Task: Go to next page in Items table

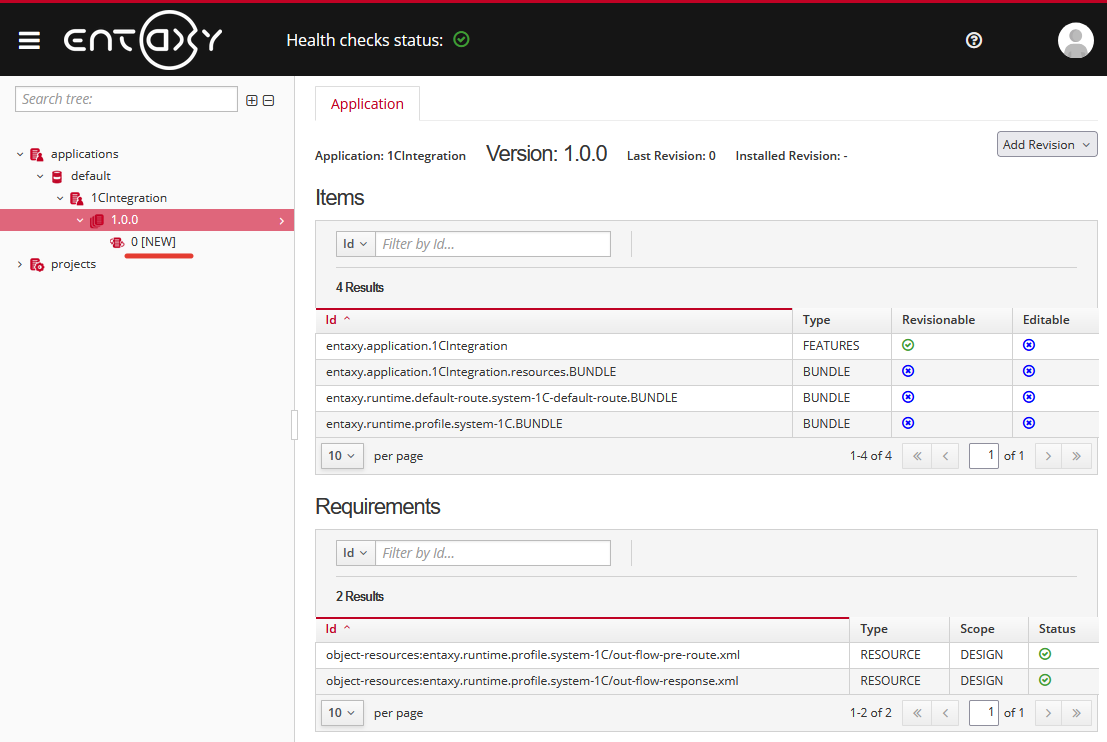Action: point(1047,456)
